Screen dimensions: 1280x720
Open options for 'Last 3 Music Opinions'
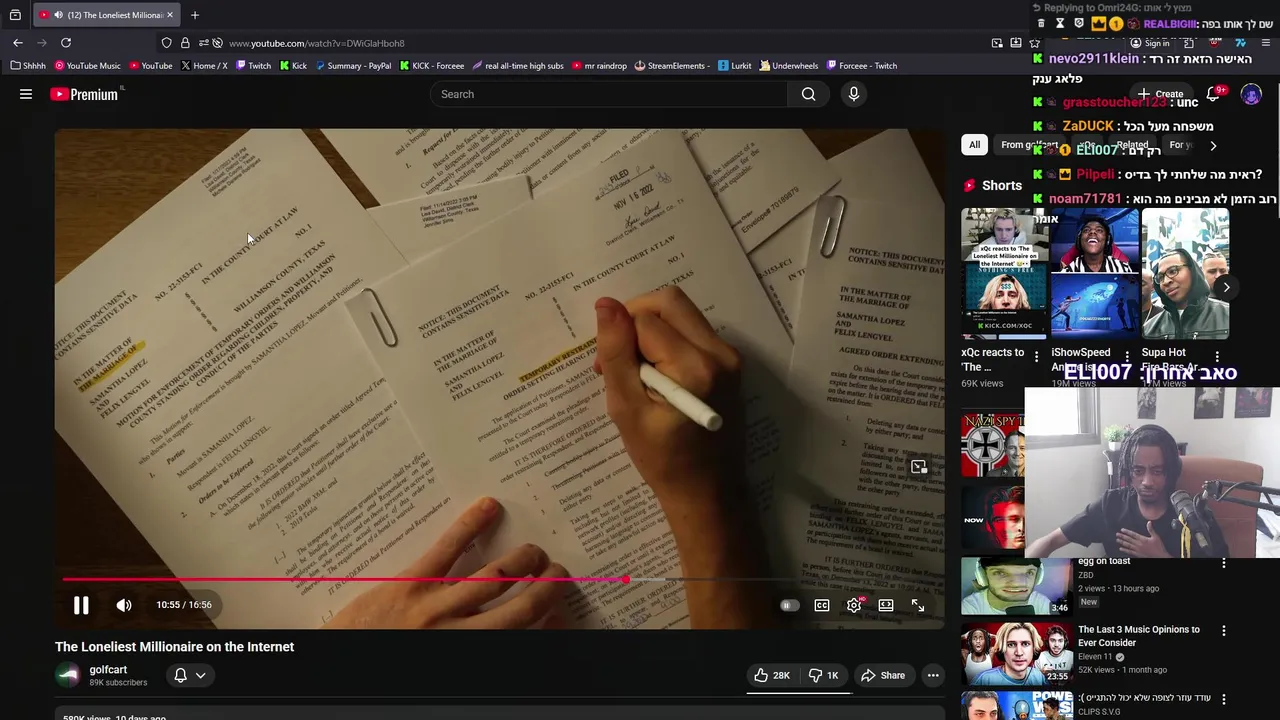coord(1223,631)
